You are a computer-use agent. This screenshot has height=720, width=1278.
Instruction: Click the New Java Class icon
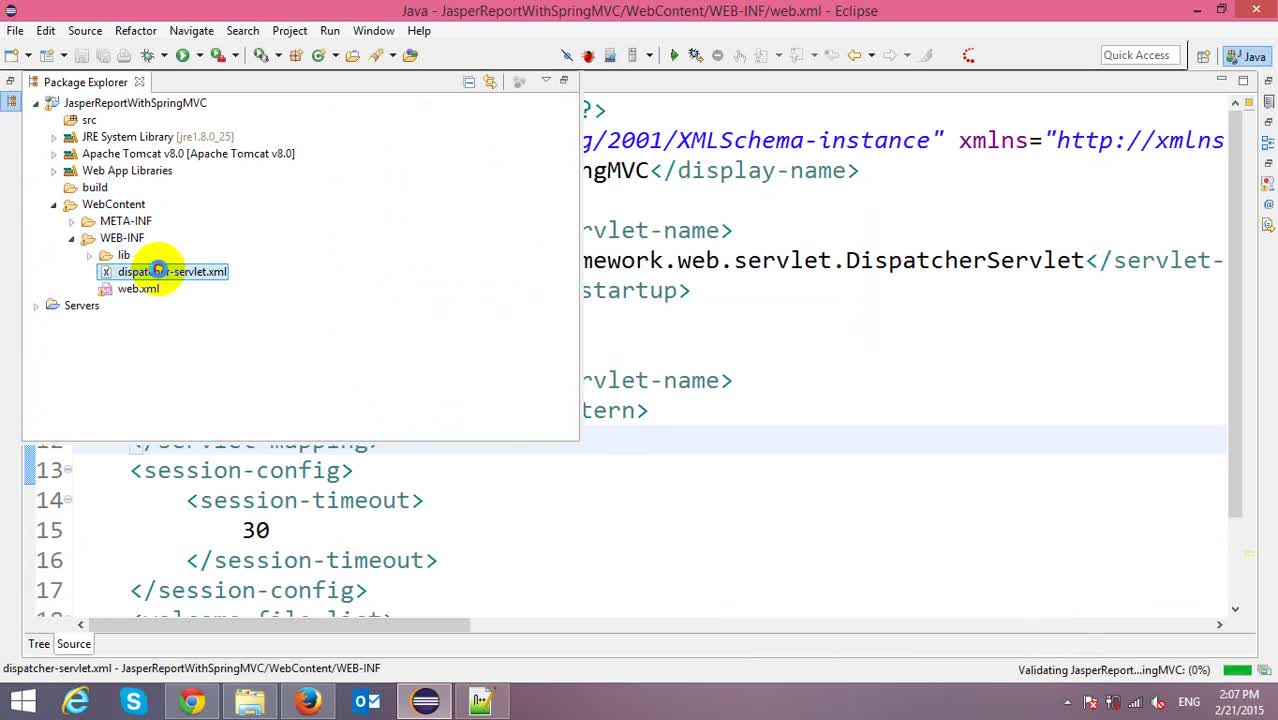click(319, 56)
